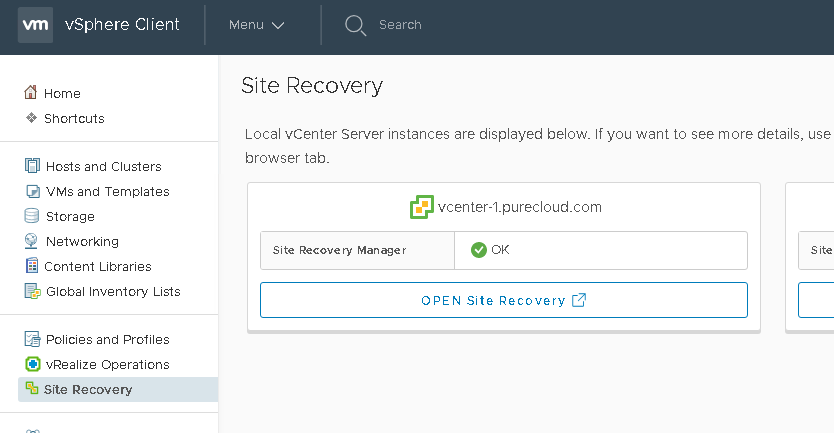Click the Hosts and Clusters icon
The height and width of the screenshot is (433, 834).
32,165
